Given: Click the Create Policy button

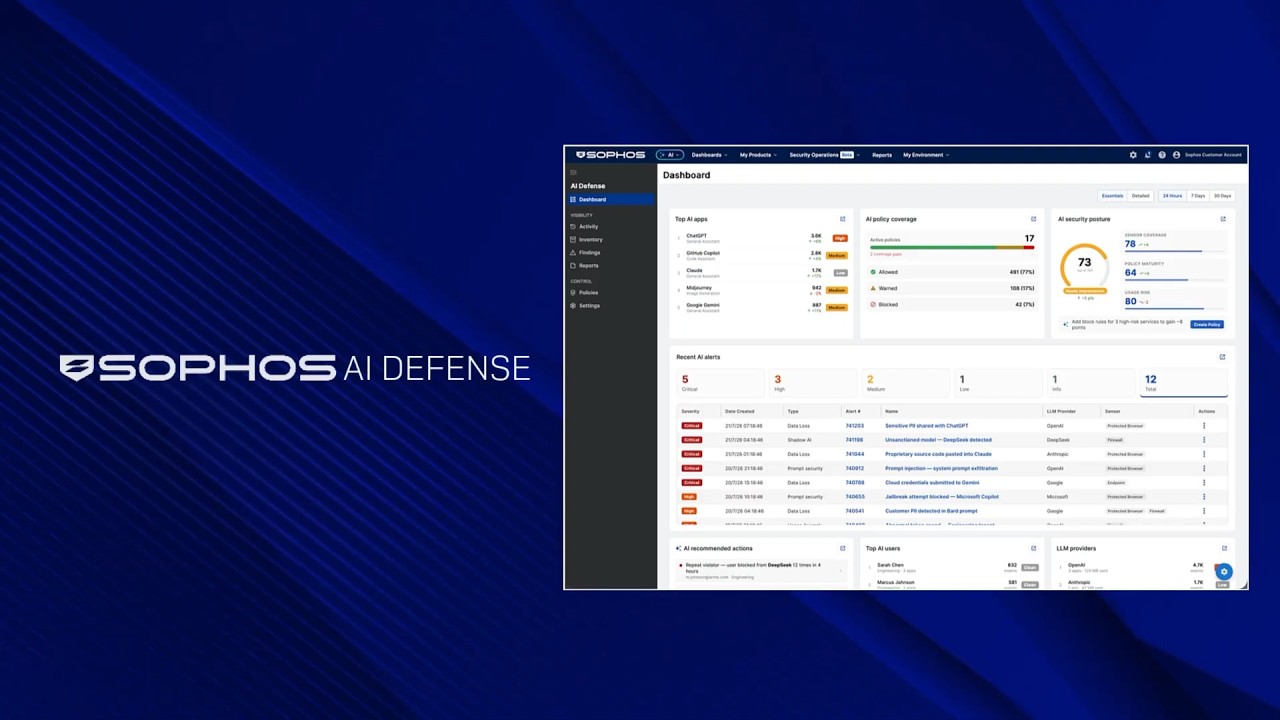Looking at the screenshot, I should (1207, 324).
